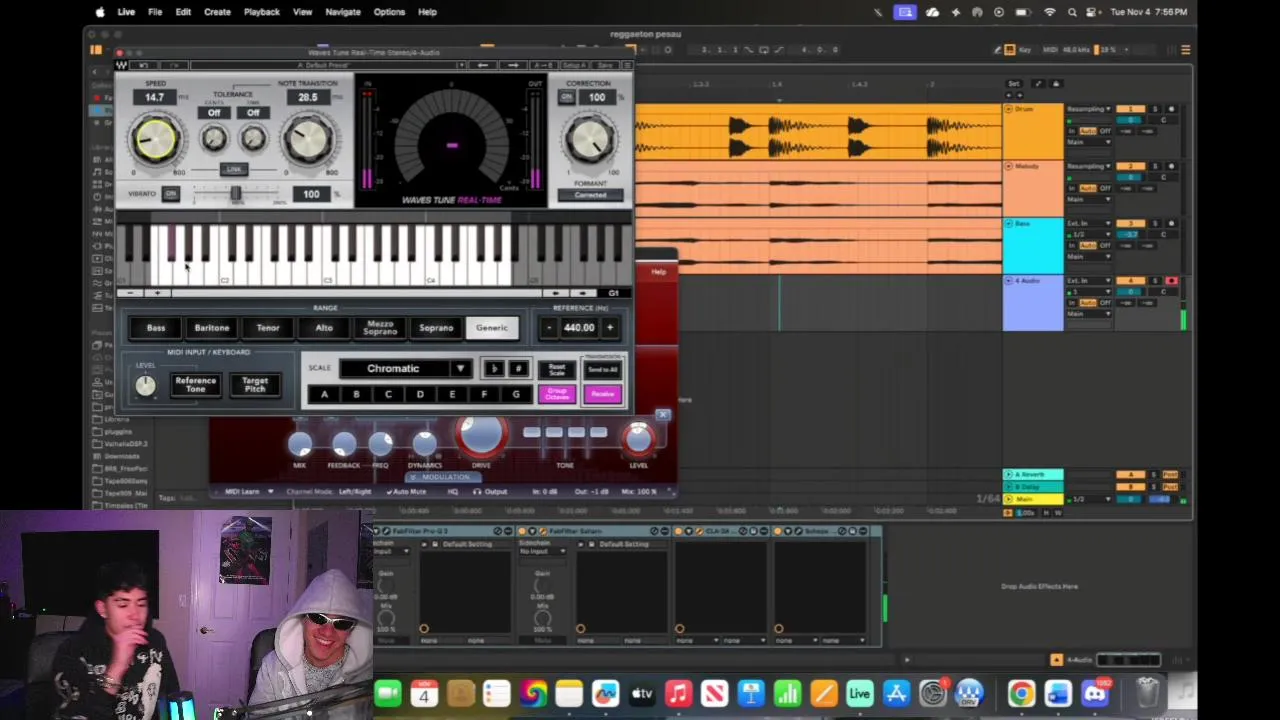Toggle the Receive button
Screen dimensions: 1280x720
point(602,394)
